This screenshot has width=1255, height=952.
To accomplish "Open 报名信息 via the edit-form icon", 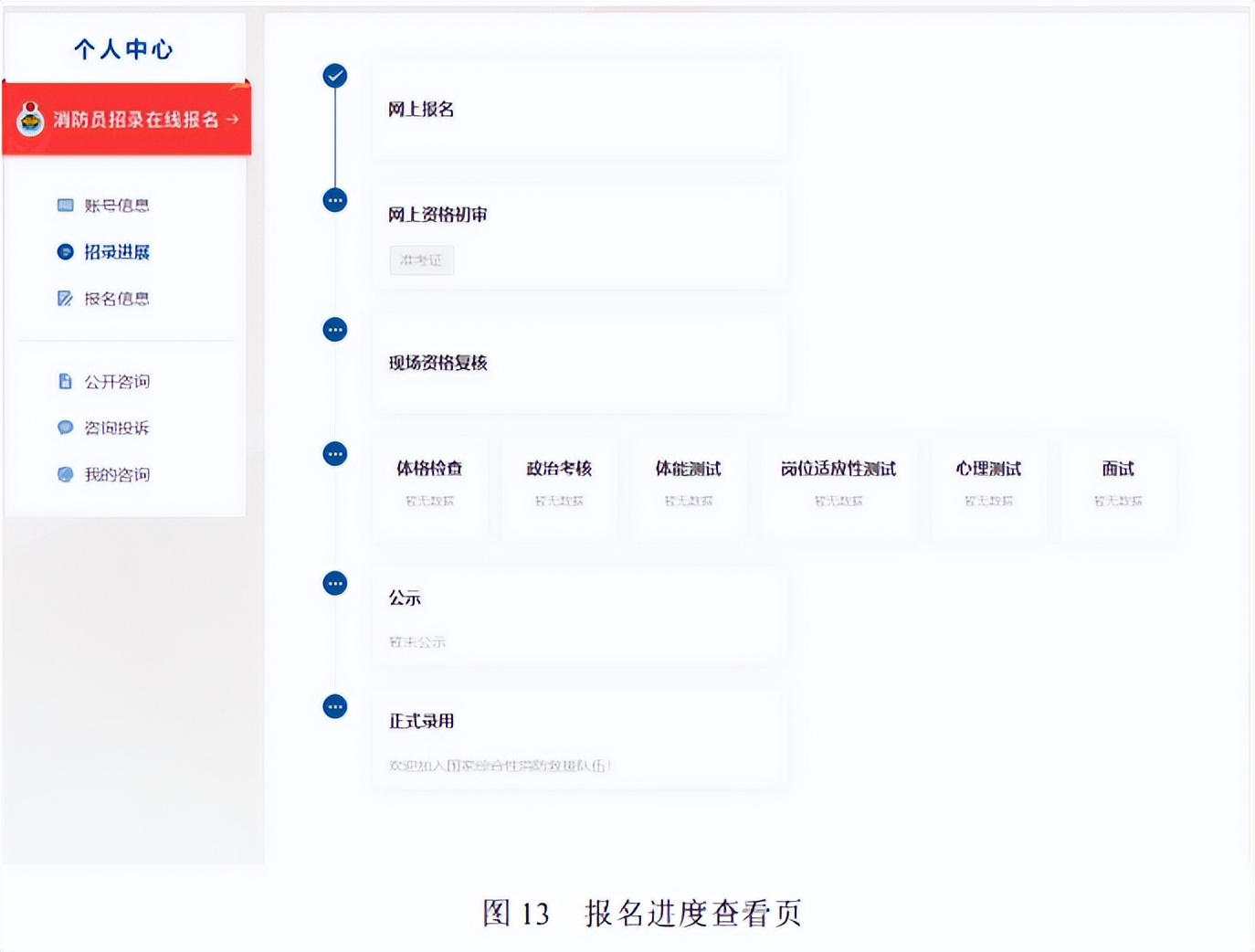I will [64, 298].
